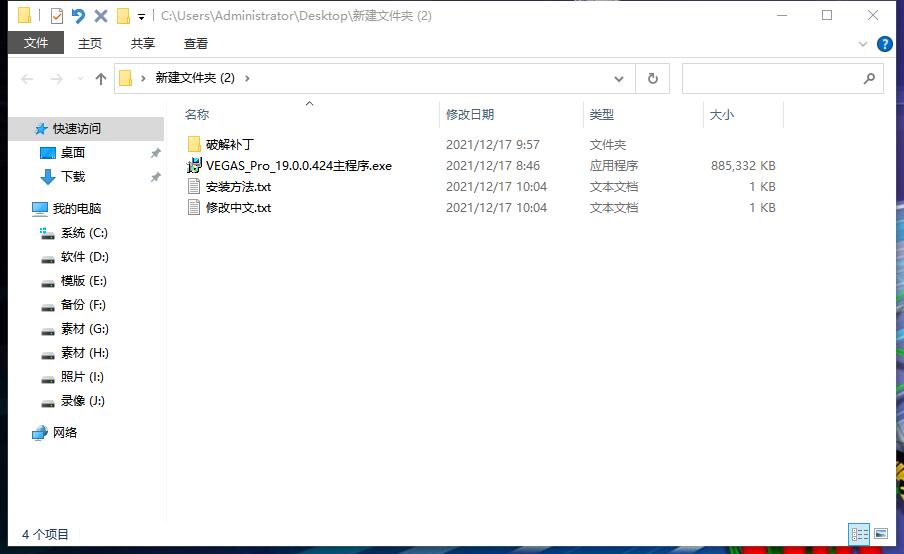Open drive 系统 (C:)
Screen dimensions: 904x554
pyautogui.click(x=84, y=233)
